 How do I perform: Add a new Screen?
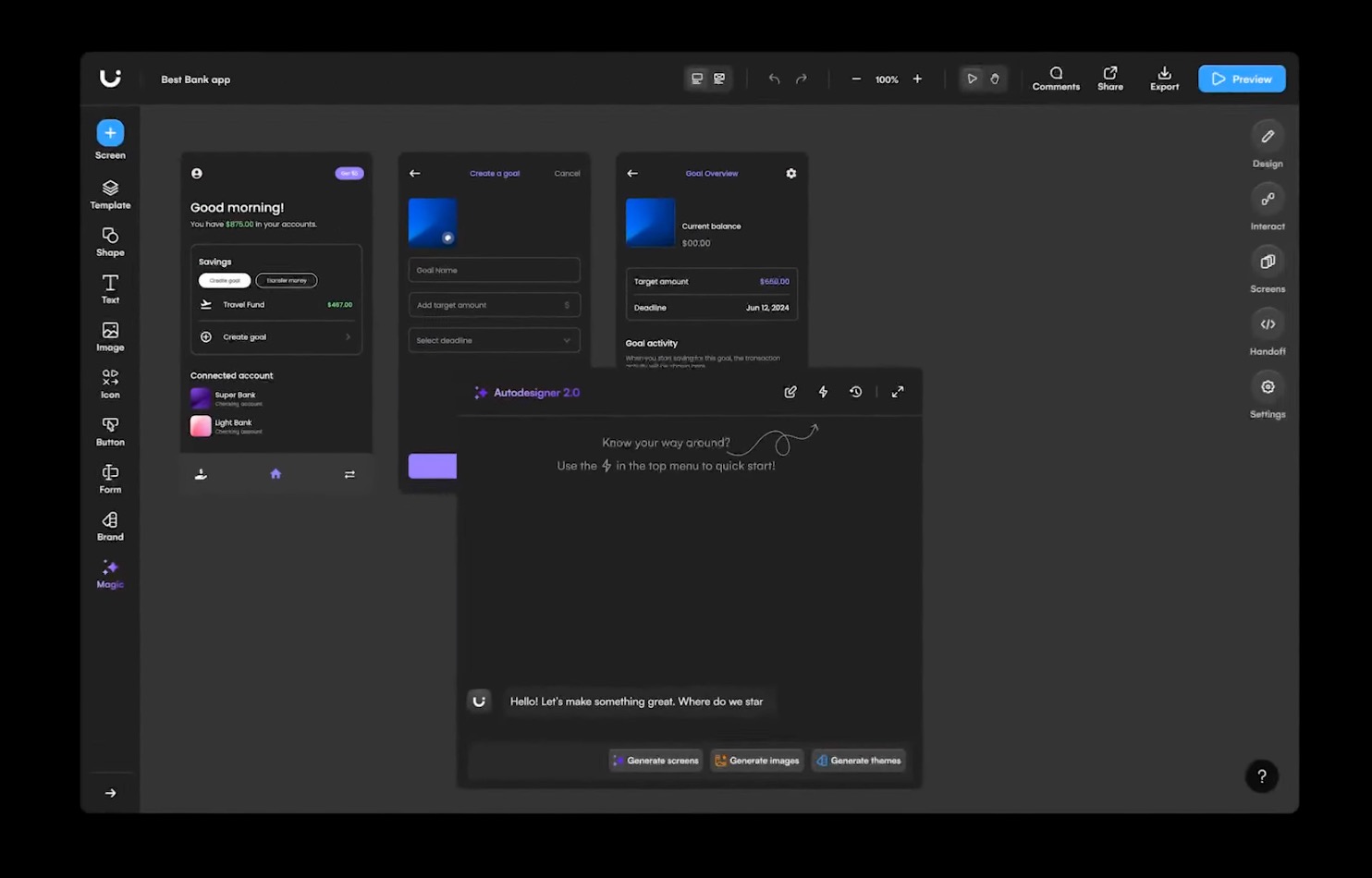click(110, 140)
